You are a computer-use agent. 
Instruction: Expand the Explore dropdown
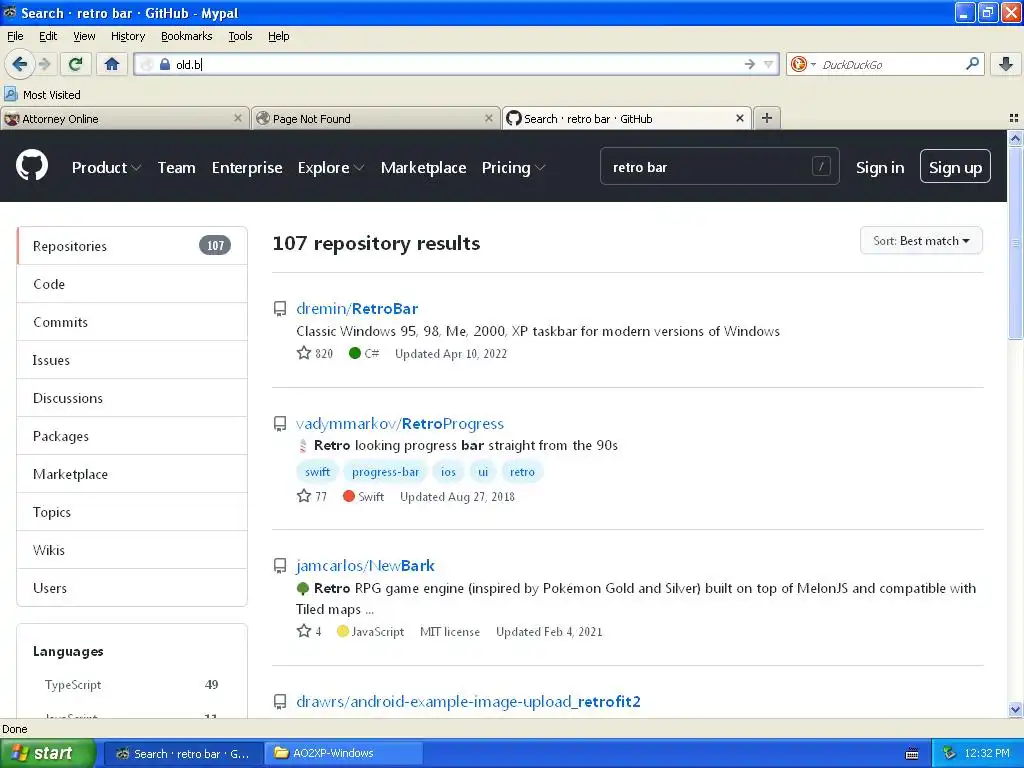pos(330,168)
